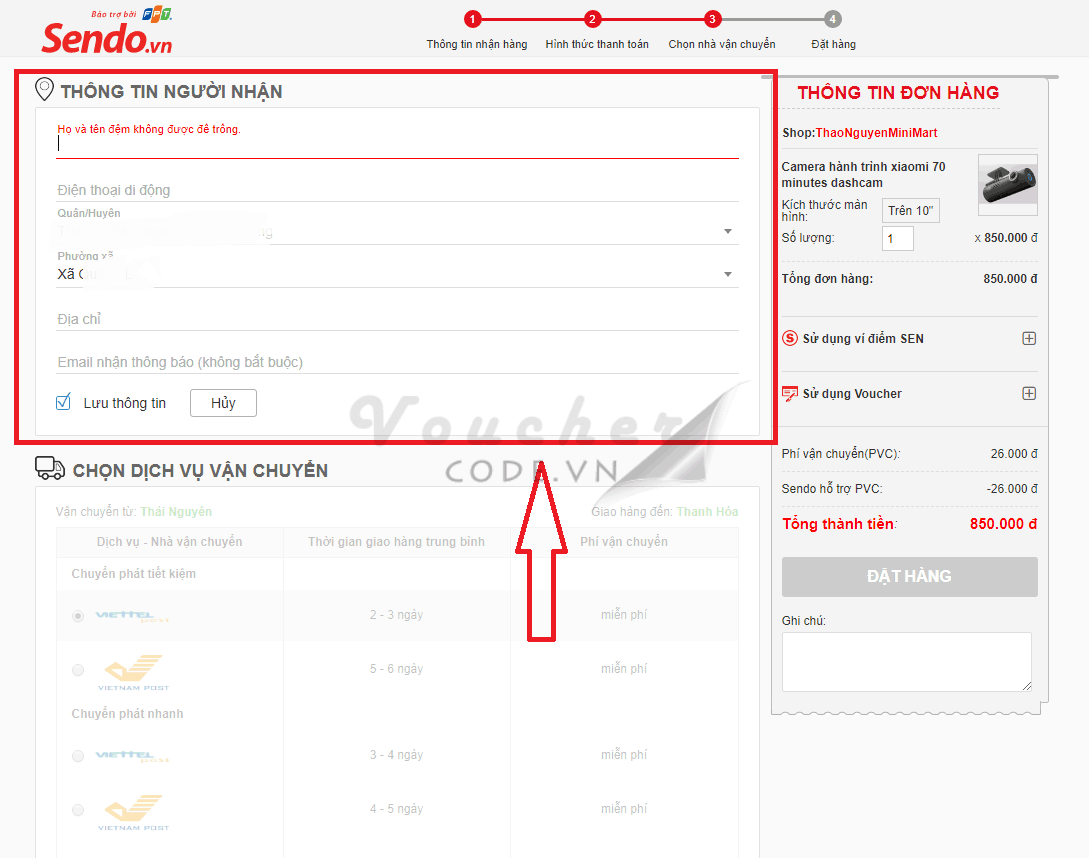Click the Vietnam Post logo for 5 - 6 ngày

click(x=133, y=671)
